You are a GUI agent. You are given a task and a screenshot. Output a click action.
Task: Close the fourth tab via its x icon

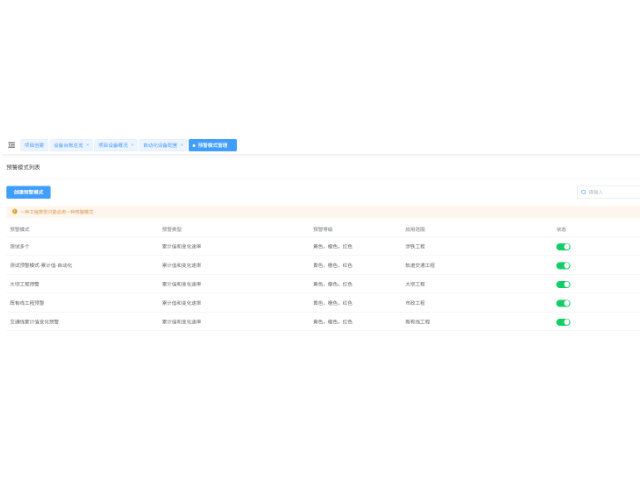coord(181,145)
